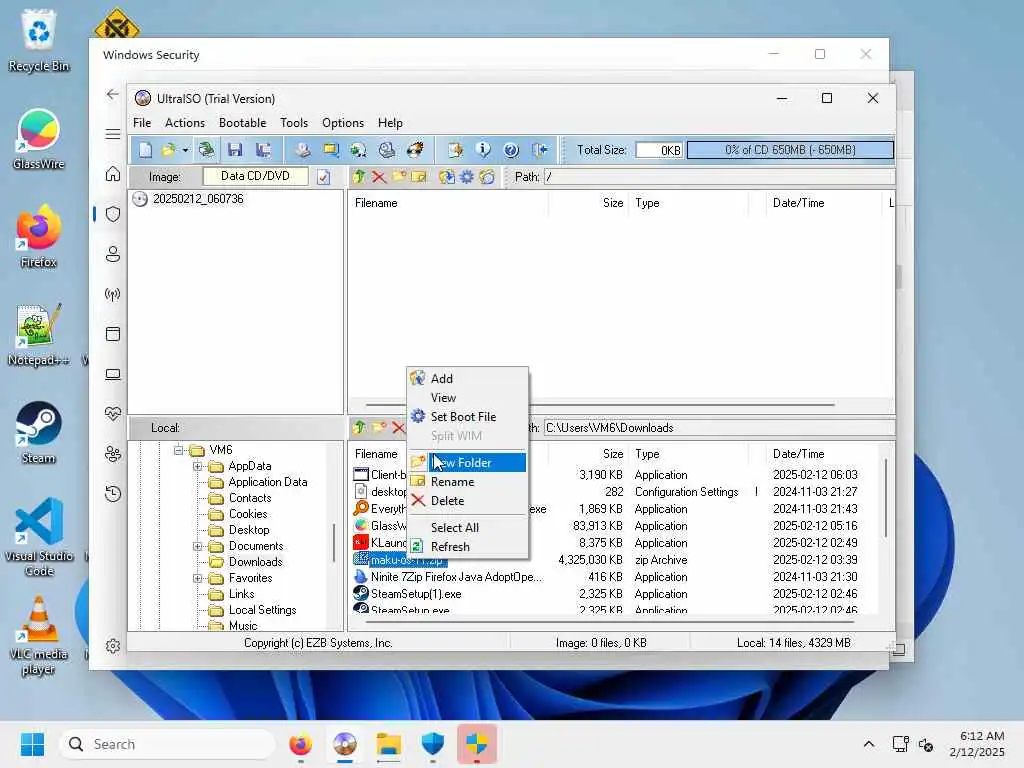Click the Properties info icon
The height and width of the screenshot is (768, 1024).
(x=483, y=150)
